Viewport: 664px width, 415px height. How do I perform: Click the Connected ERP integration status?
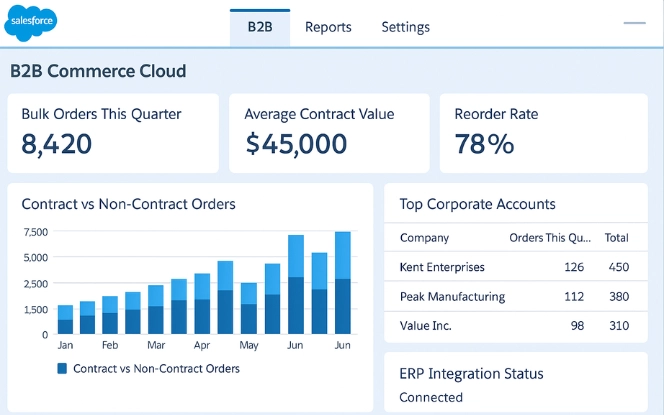(x=431, y=397)
